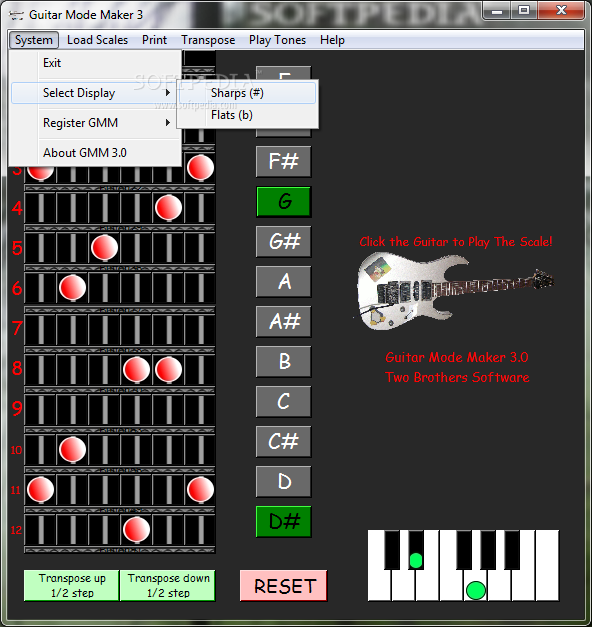This screenshot has height=627, width=592.
Task: Toggle the C note button
Action: (284, 401)
